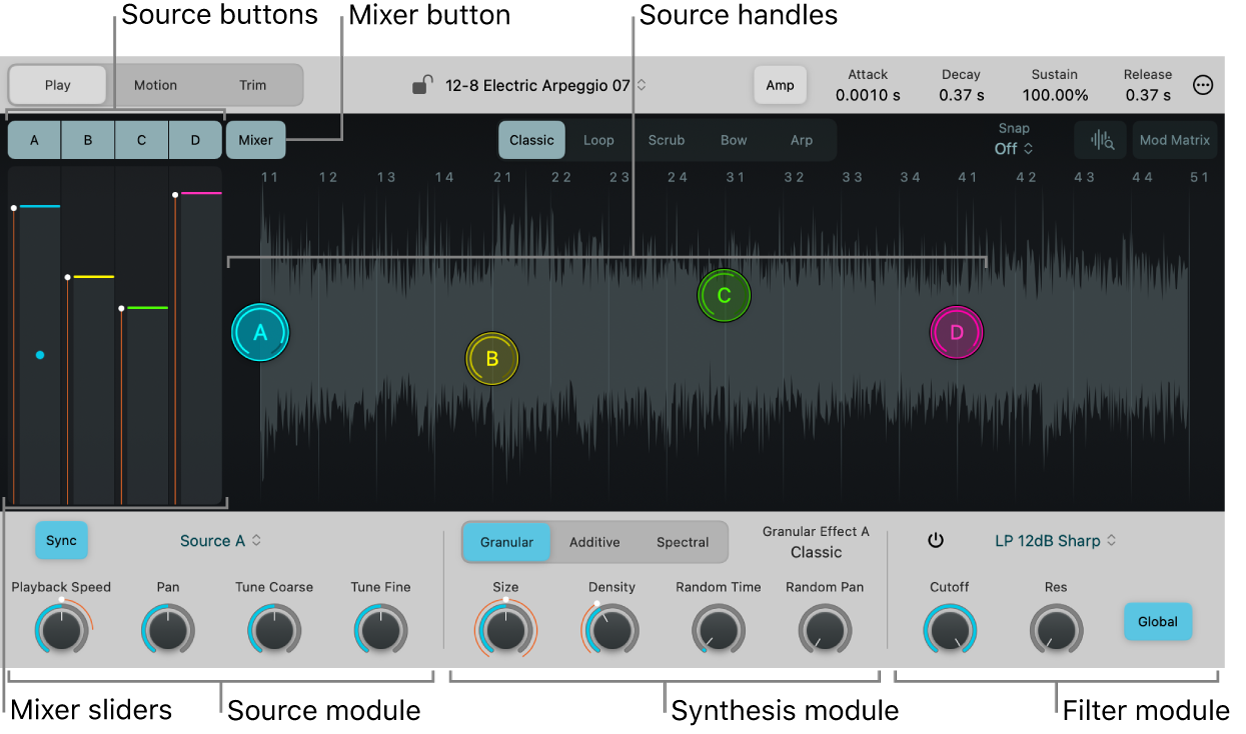Viewport: 1246px width, 734px height.
Task: Toggle the Mixer button
Action: click(x=255, y=140)
